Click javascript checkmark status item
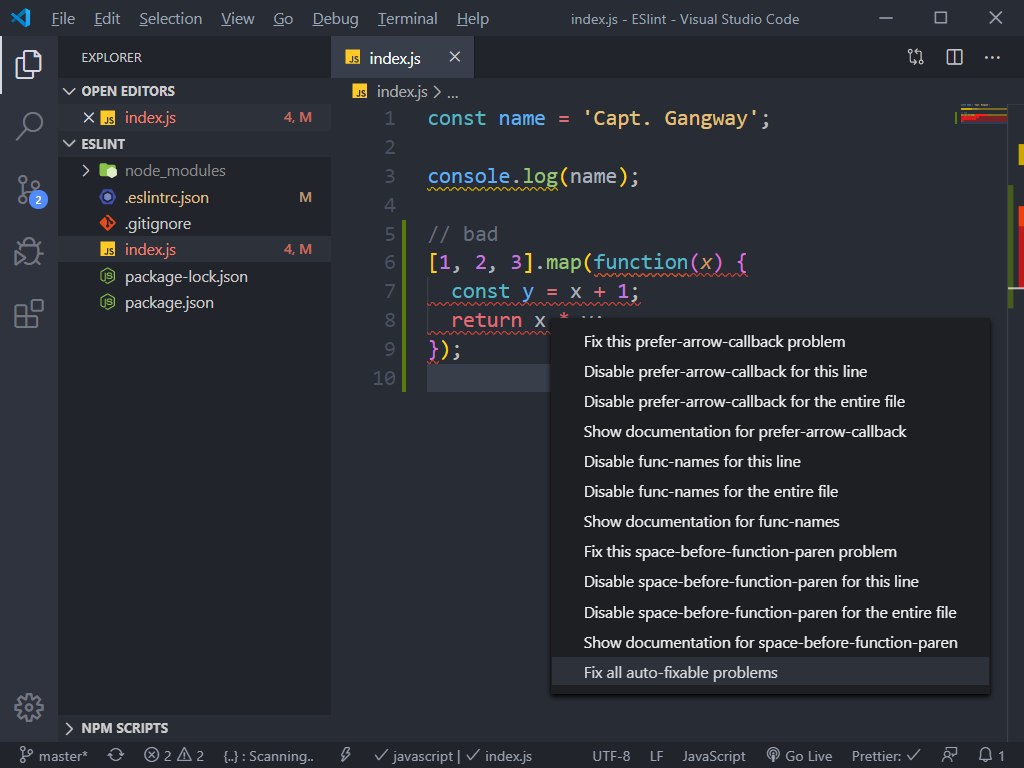The width and height of the screenshot is (1024, 768). [x=413, y=756]
